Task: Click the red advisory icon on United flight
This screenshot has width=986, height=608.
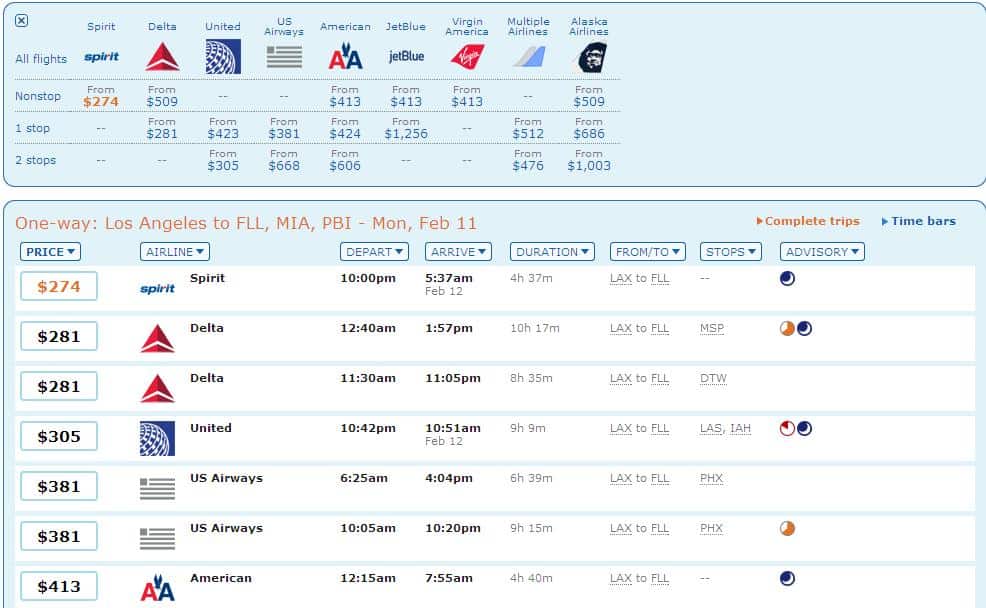Action: click(787, 428)
